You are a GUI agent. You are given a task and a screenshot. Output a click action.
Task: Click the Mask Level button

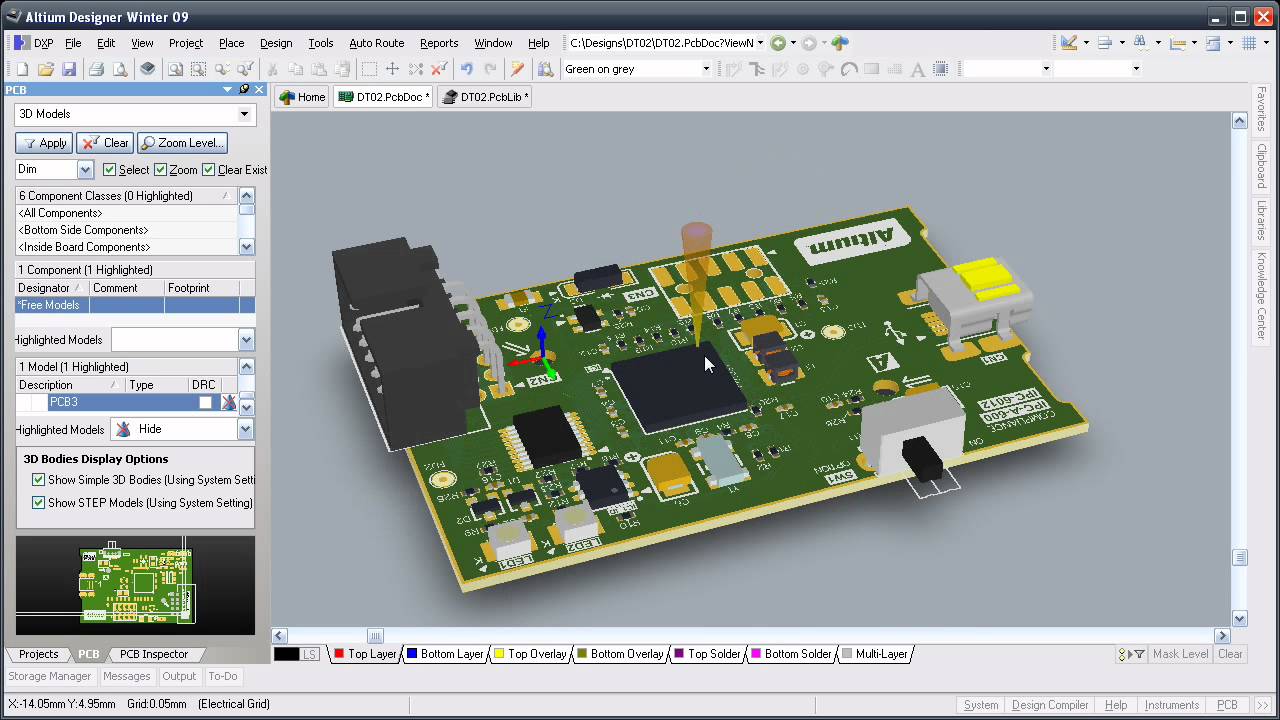1180,654
